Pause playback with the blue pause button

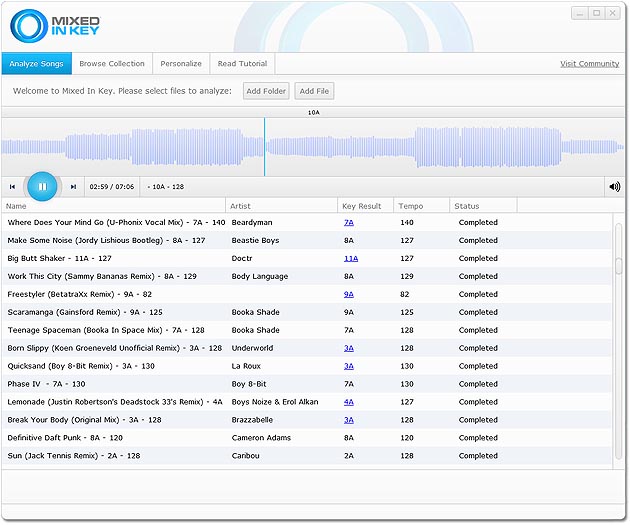42,186
